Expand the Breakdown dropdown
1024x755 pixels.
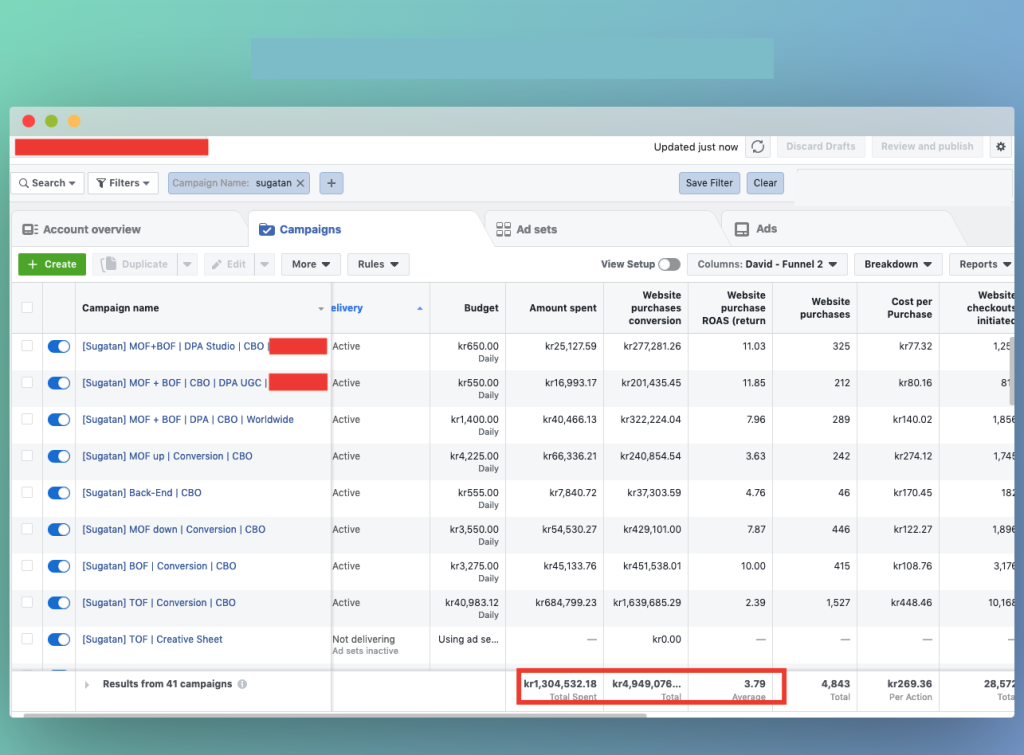click(x=897, y=265)
